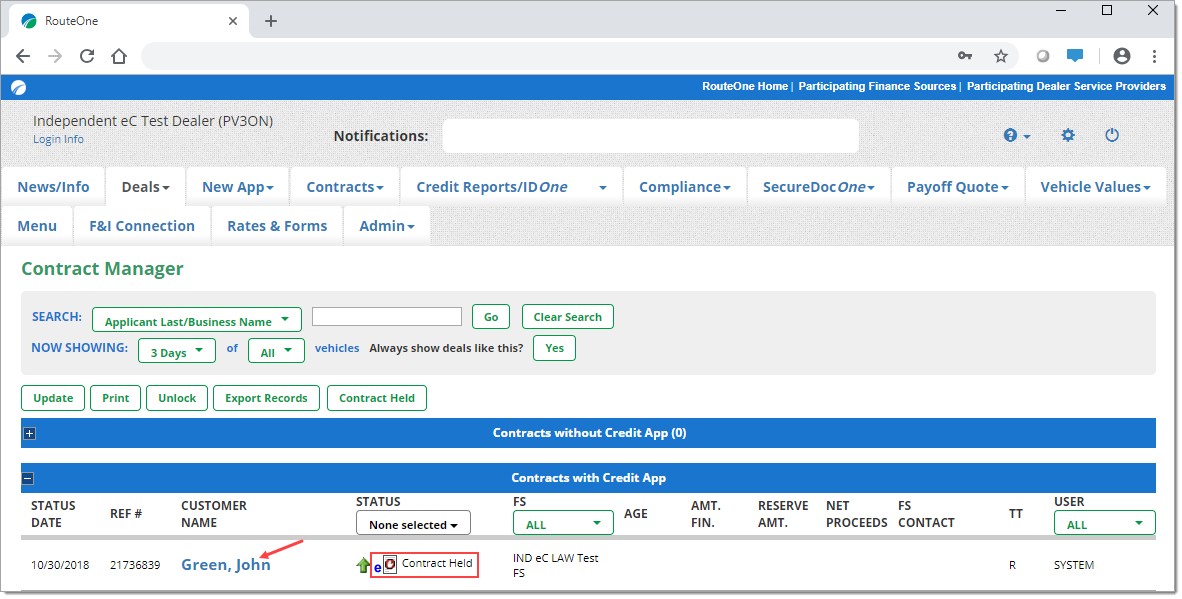Open the search-by Applicant Last/Business Name dropdown
This screenshot has width=1182, height=599.
197,319
